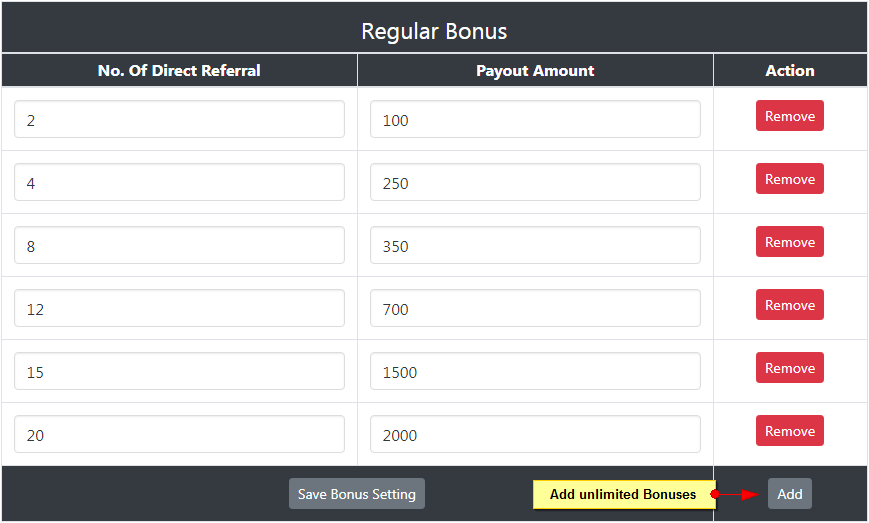
Task: Click the payout field containing 700
Action: coord(535,309)
